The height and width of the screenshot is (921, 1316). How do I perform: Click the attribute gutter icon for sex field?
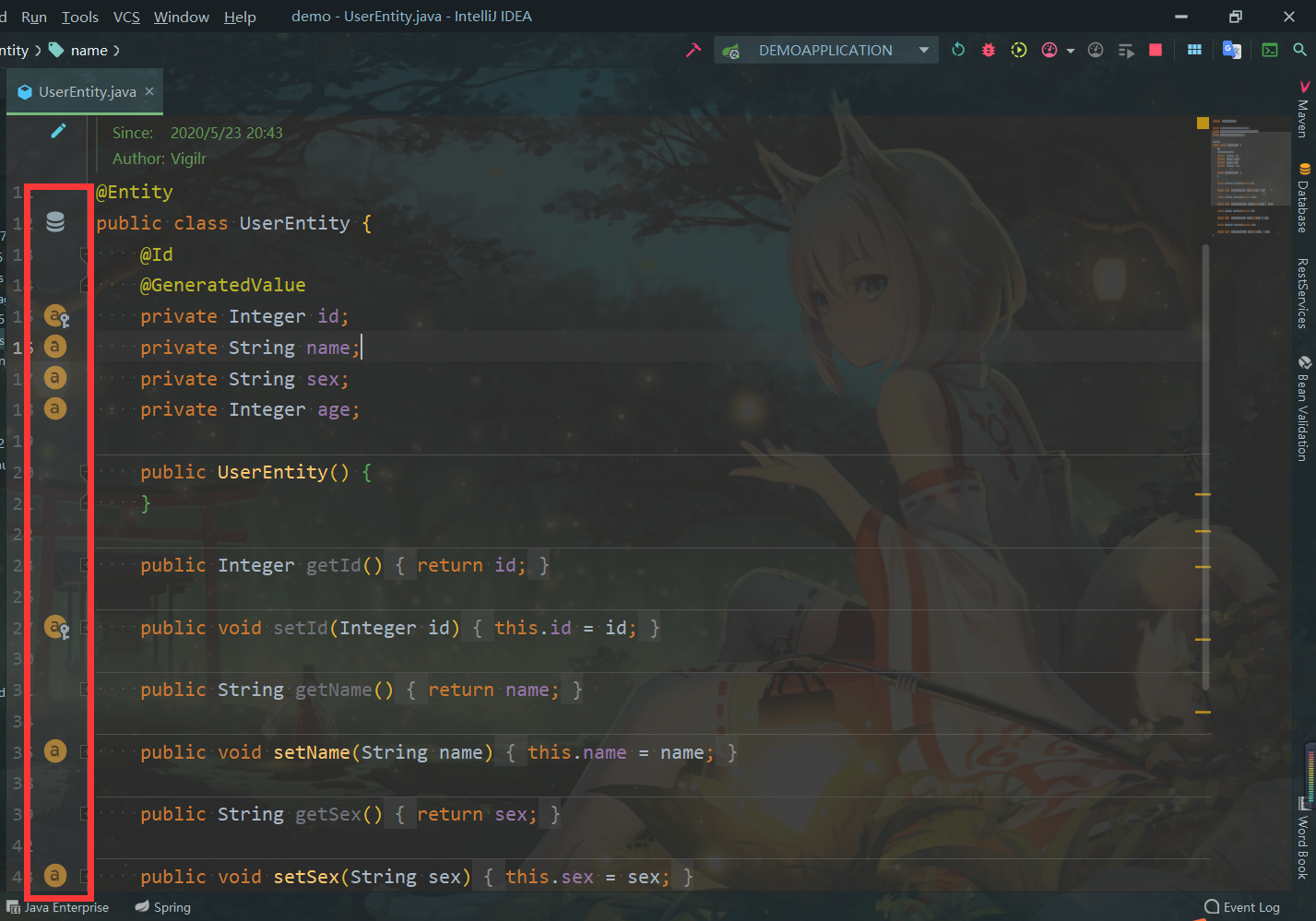55,378
